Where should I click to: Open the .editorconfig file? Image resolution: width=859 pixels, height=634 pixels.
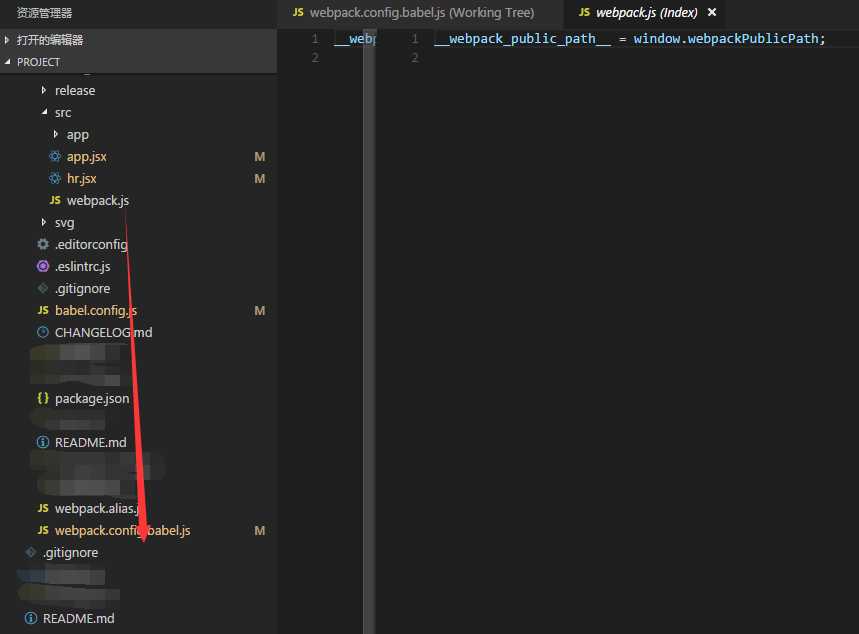(91, 244)
